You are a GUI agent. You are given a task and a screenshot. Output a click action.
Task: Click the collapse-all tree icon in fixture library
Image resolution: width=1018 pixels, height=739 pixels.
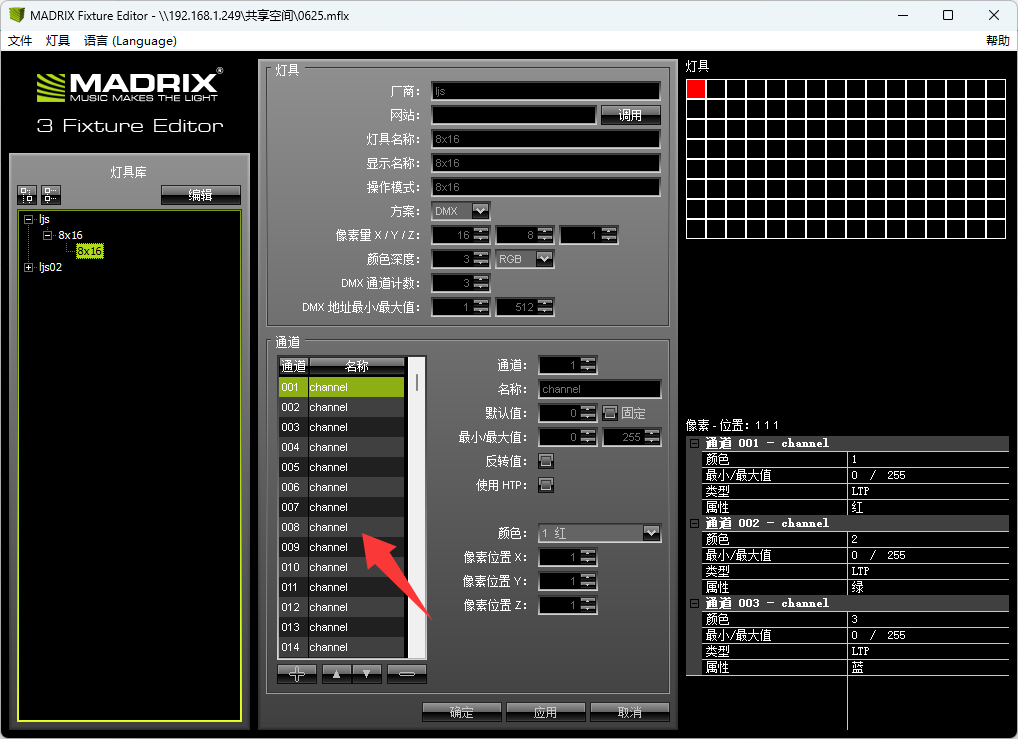[51, 195]
